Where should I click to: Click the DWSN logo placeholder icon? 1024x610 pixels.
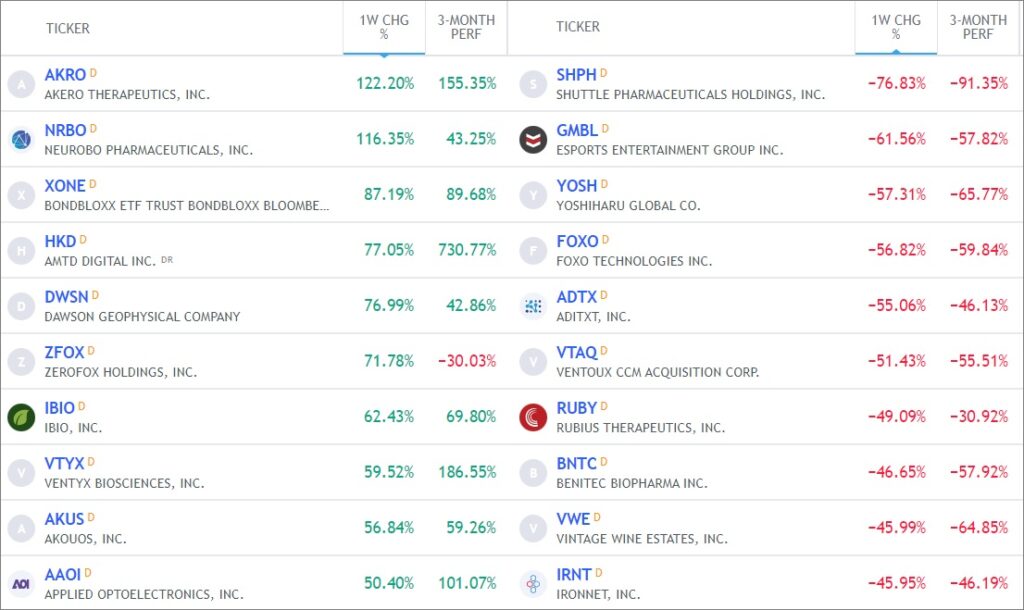click(21, 306)
